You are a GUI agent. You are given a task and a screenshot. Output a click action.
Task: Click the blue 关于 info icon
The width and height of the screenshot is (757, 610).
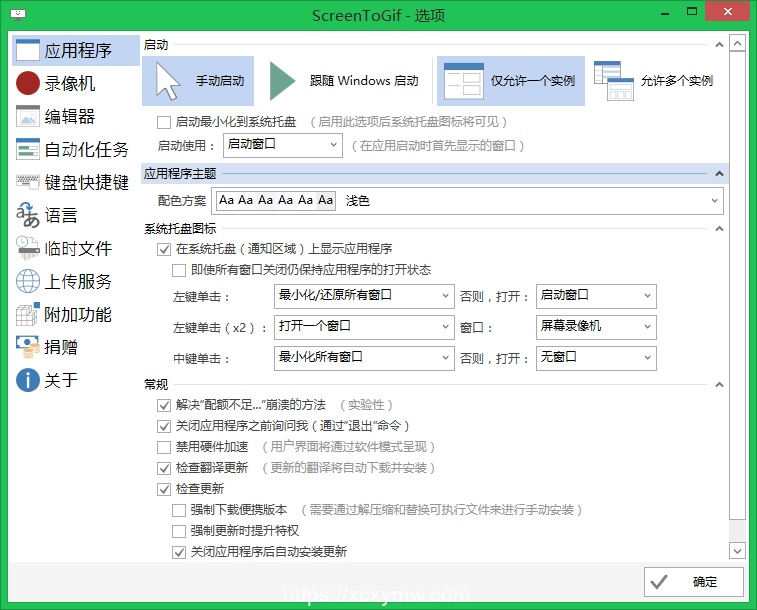tap(28, 380)
